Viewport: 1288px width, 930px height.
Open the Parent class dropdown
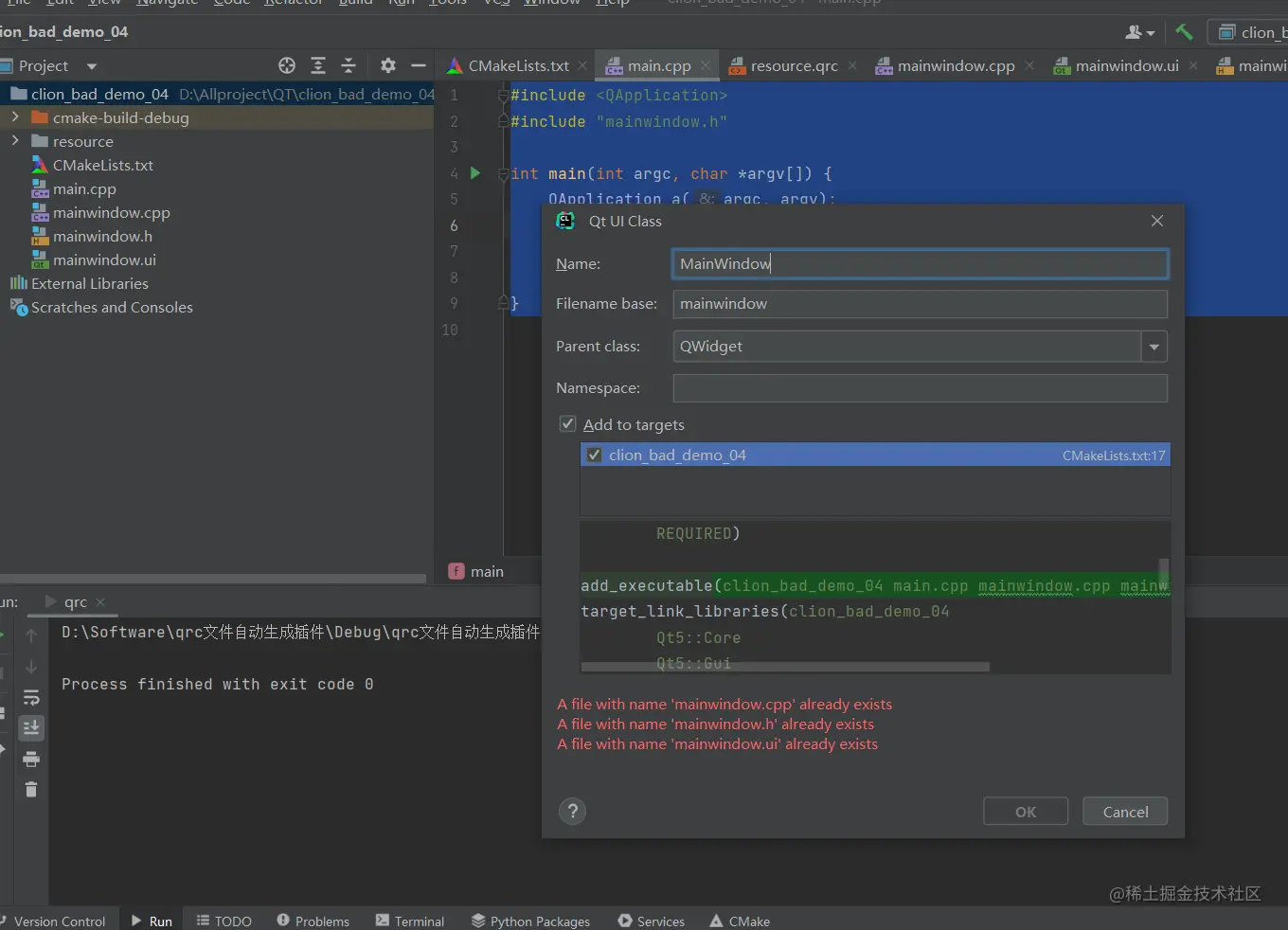point(1154,347)
